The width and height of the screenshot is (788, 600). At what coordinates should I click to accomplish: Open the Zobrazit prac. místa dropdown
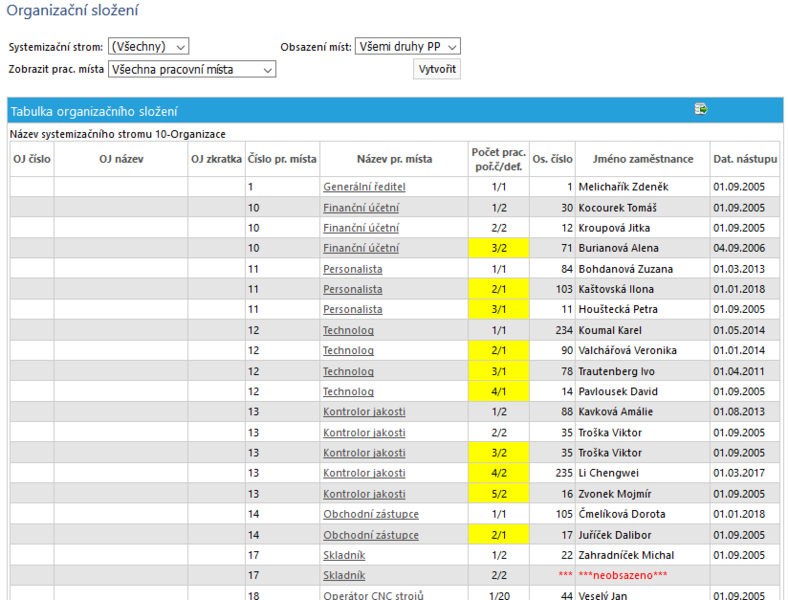click(x=192, y=69)
